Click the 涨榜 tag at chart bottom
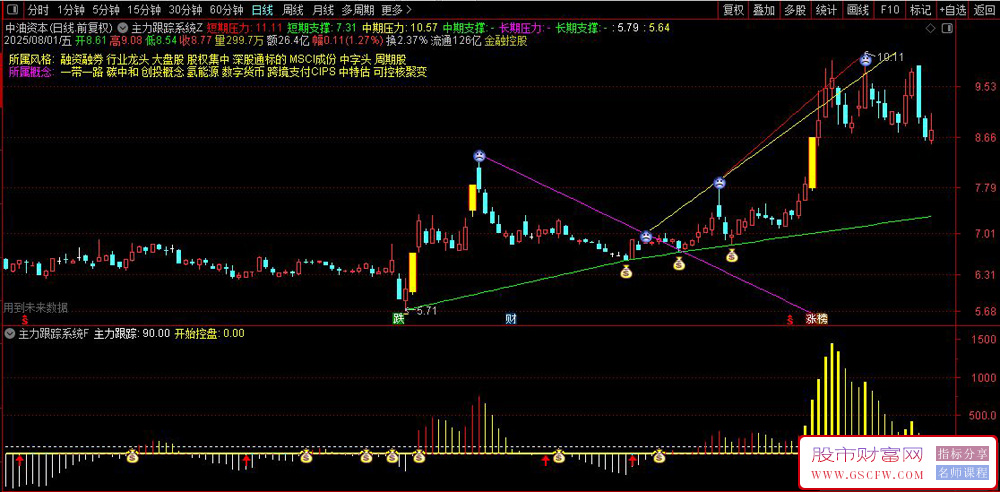This screenshot has height=492, width=1000. tap(816, 318)
